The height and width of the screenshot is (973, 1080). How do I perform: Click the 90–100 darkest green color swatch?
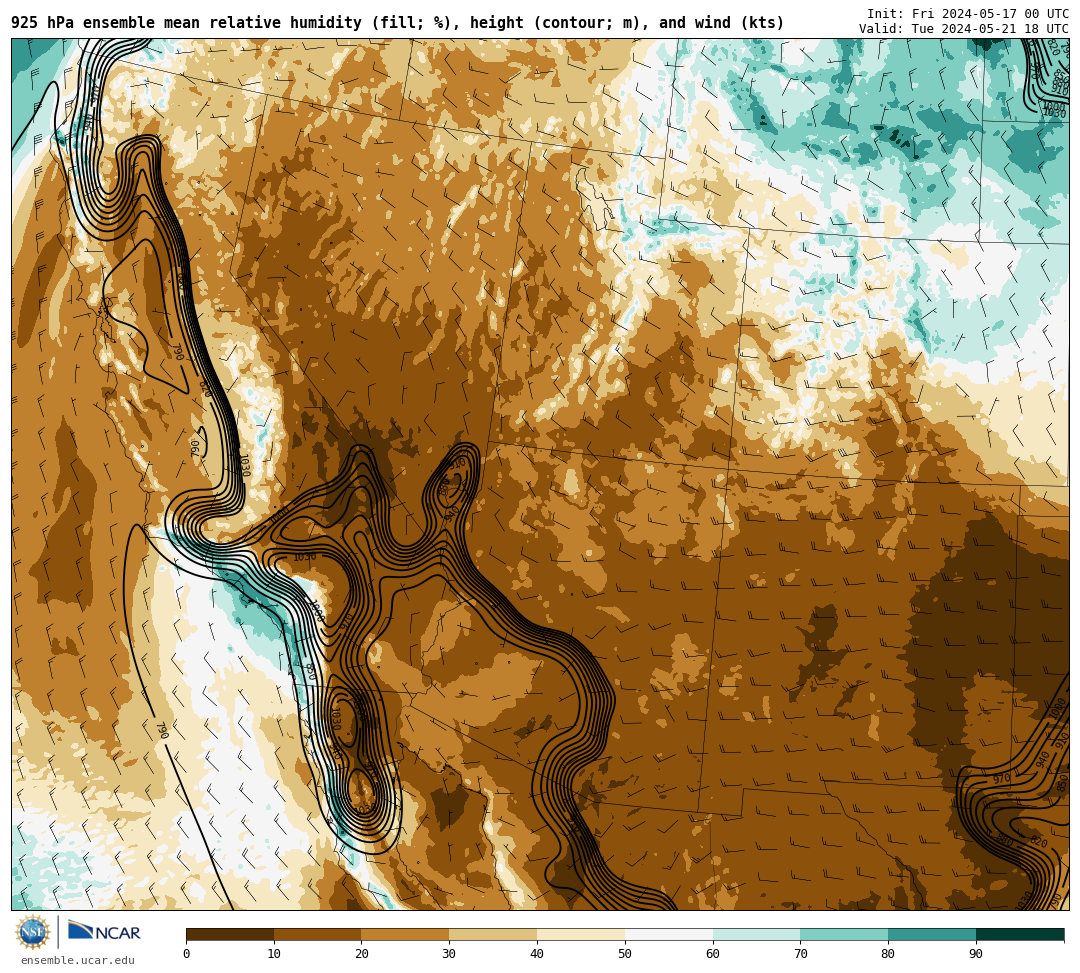1020,934
